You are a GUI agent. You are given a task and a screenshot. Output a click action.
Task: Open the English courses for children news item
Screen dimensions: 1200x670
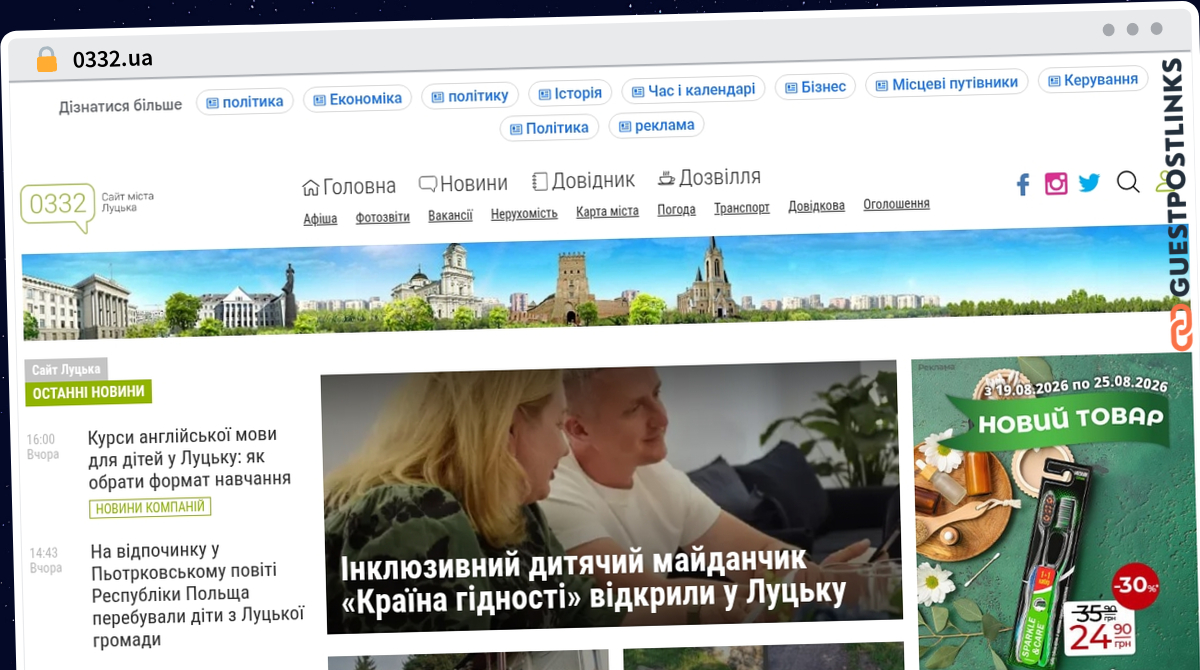coord(190,457)
